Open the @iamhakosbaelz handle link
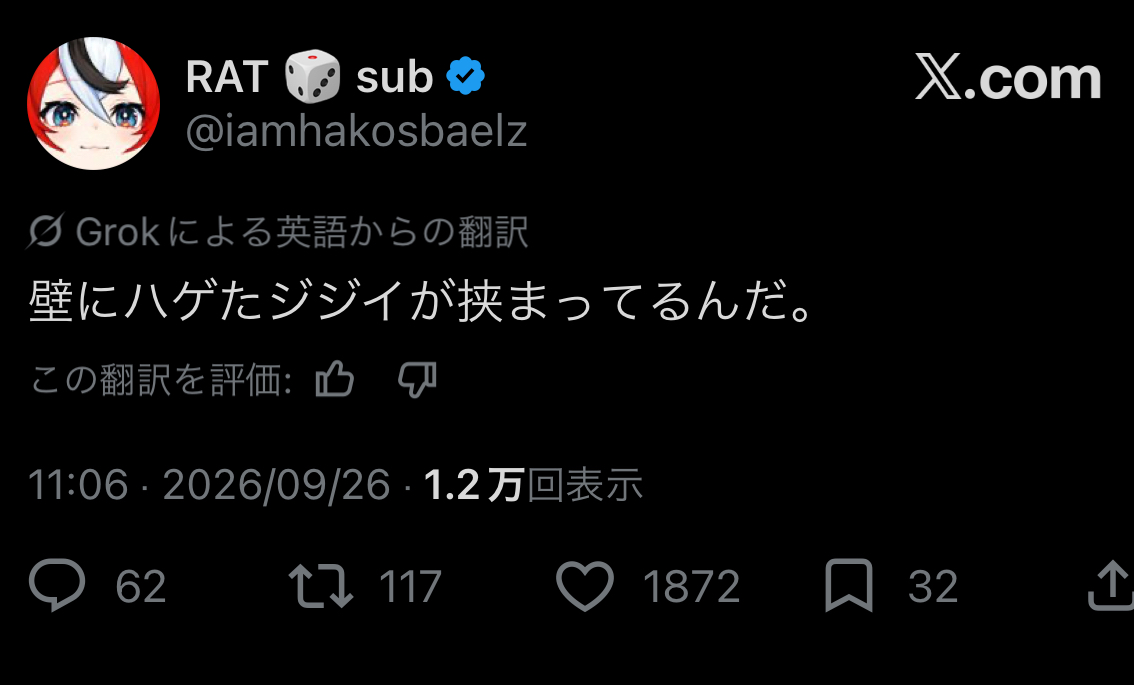The width and height of the screenshot is (1134, 685). 357,131
